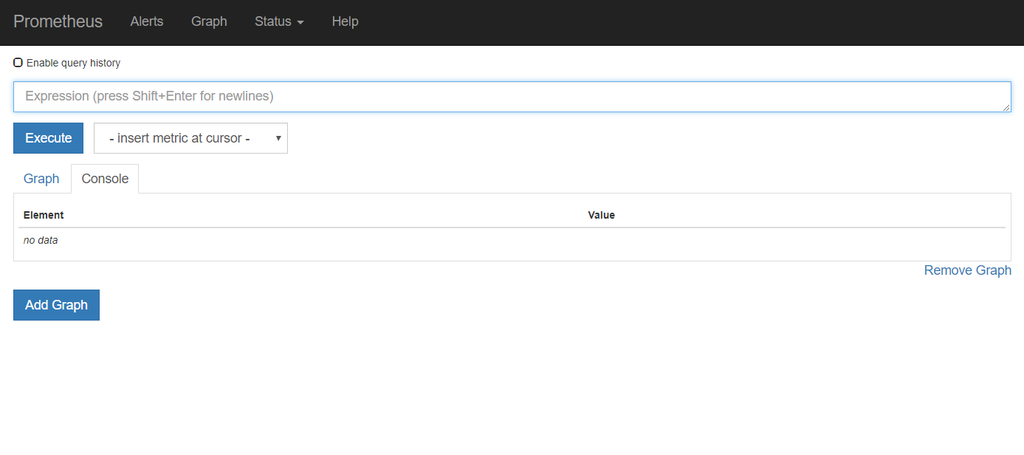
Task: Select the Console tab
Action: [x=105, y=179]
